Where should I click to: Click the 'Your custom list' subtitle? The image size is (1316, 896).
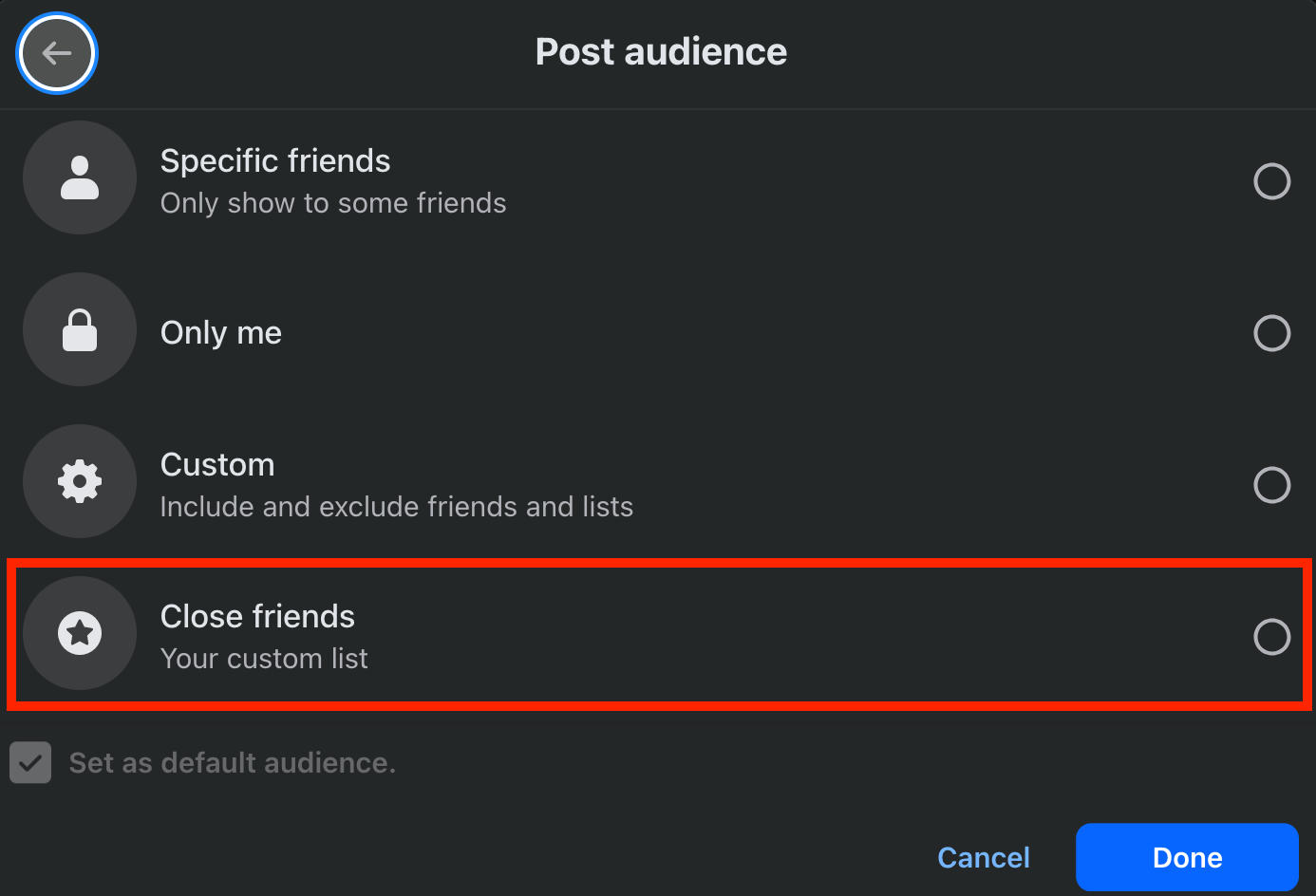[x=264, y=659]
